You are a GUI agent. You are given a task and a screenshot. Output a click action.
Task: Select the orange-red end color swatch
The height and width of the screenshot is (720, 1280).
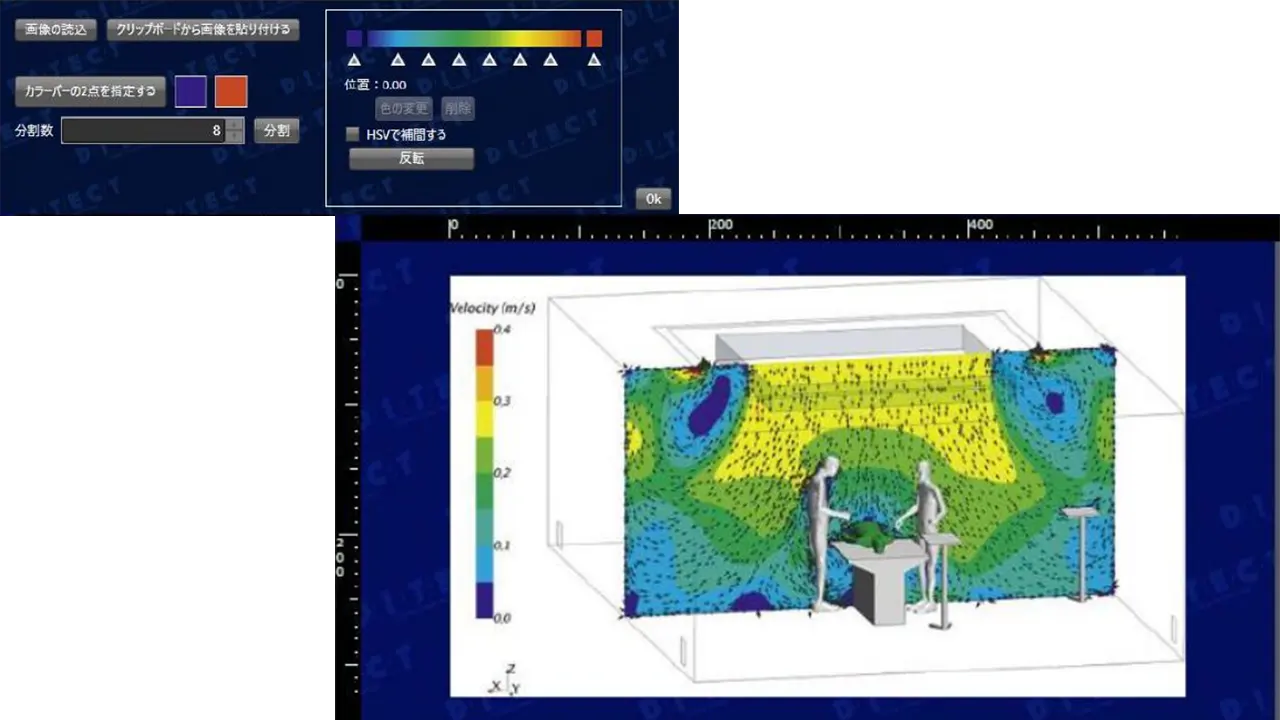pyautogui.click(x=231, y=92)
